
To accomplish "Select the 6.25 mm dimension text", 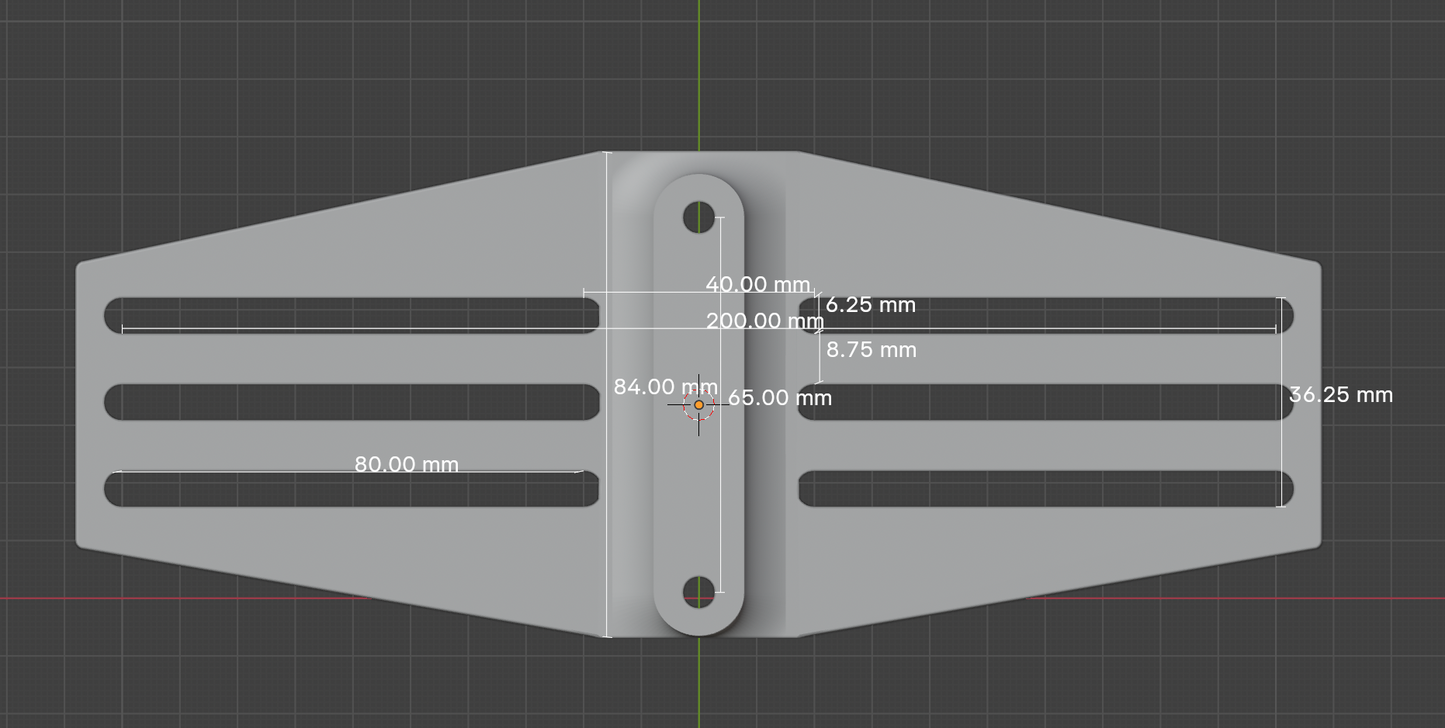I will tap(870, 305).
